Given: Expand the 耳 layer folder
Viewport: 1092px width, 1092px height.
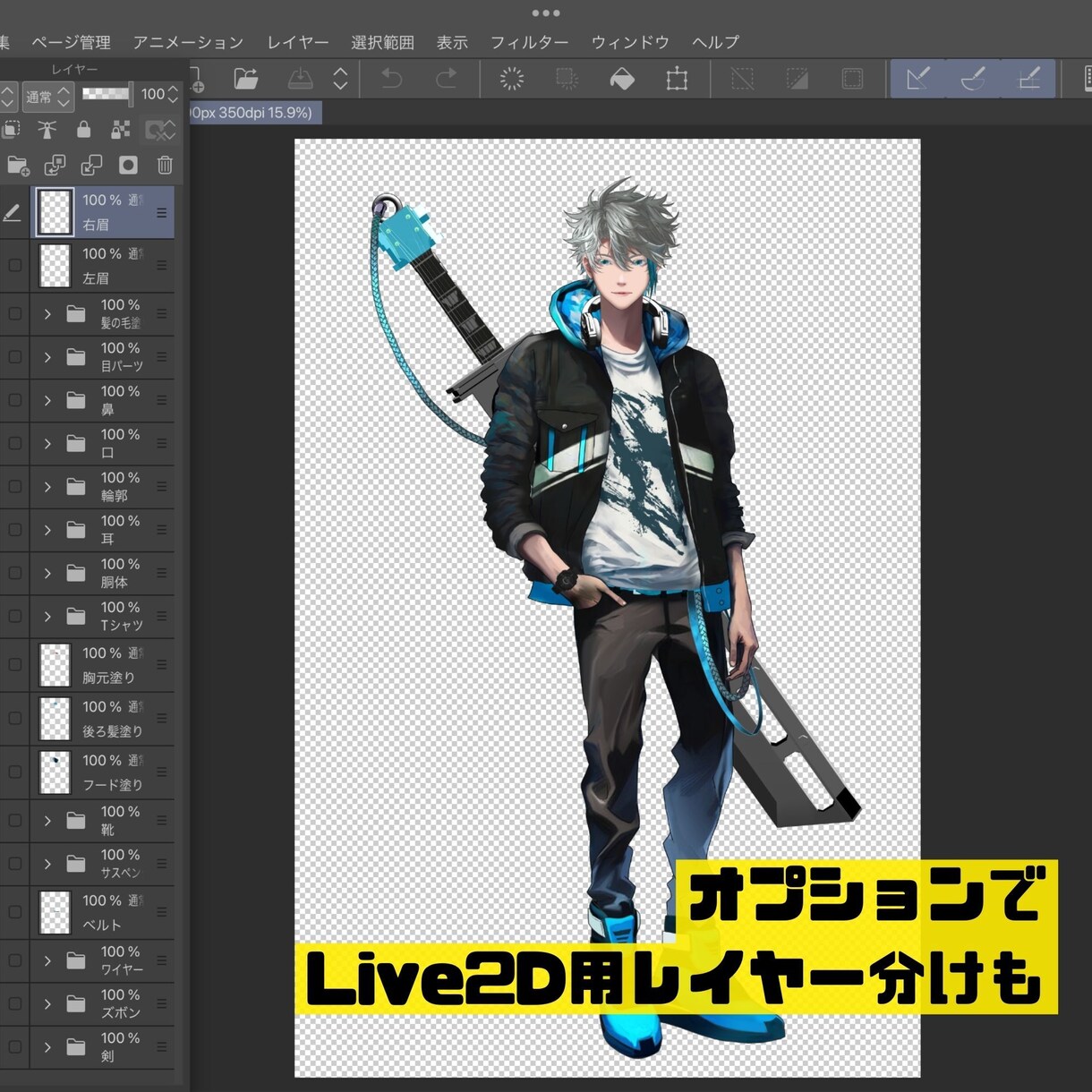Looking at the screenshot, I should (x=47, y=530).
